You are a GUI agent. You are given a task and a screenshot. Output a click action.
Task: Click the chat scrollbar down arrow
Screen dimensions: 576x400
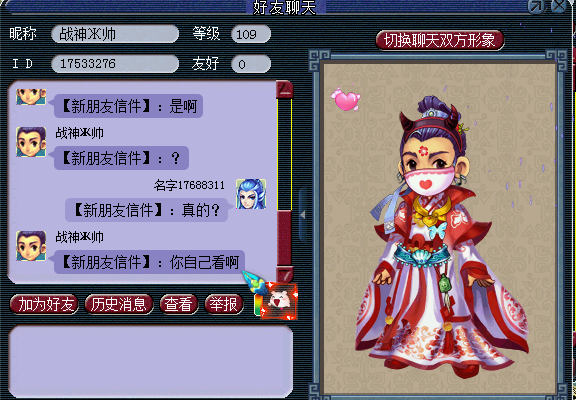(285, 274)
